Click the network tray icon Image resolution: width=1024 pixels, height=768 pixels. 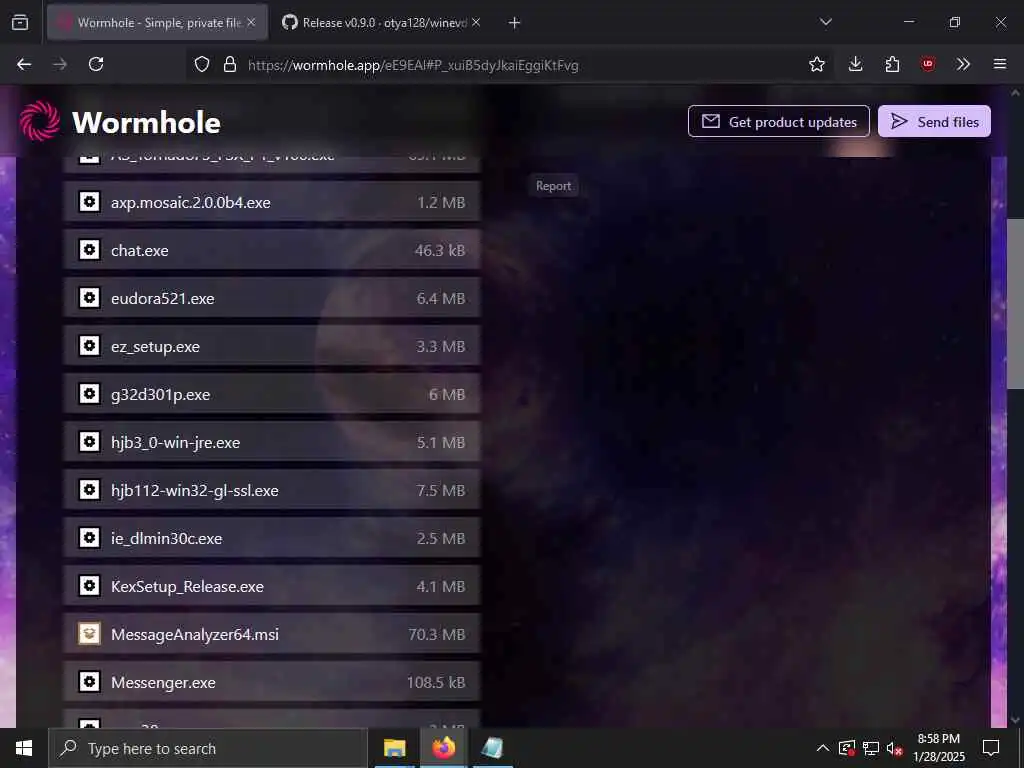(871, 748)
